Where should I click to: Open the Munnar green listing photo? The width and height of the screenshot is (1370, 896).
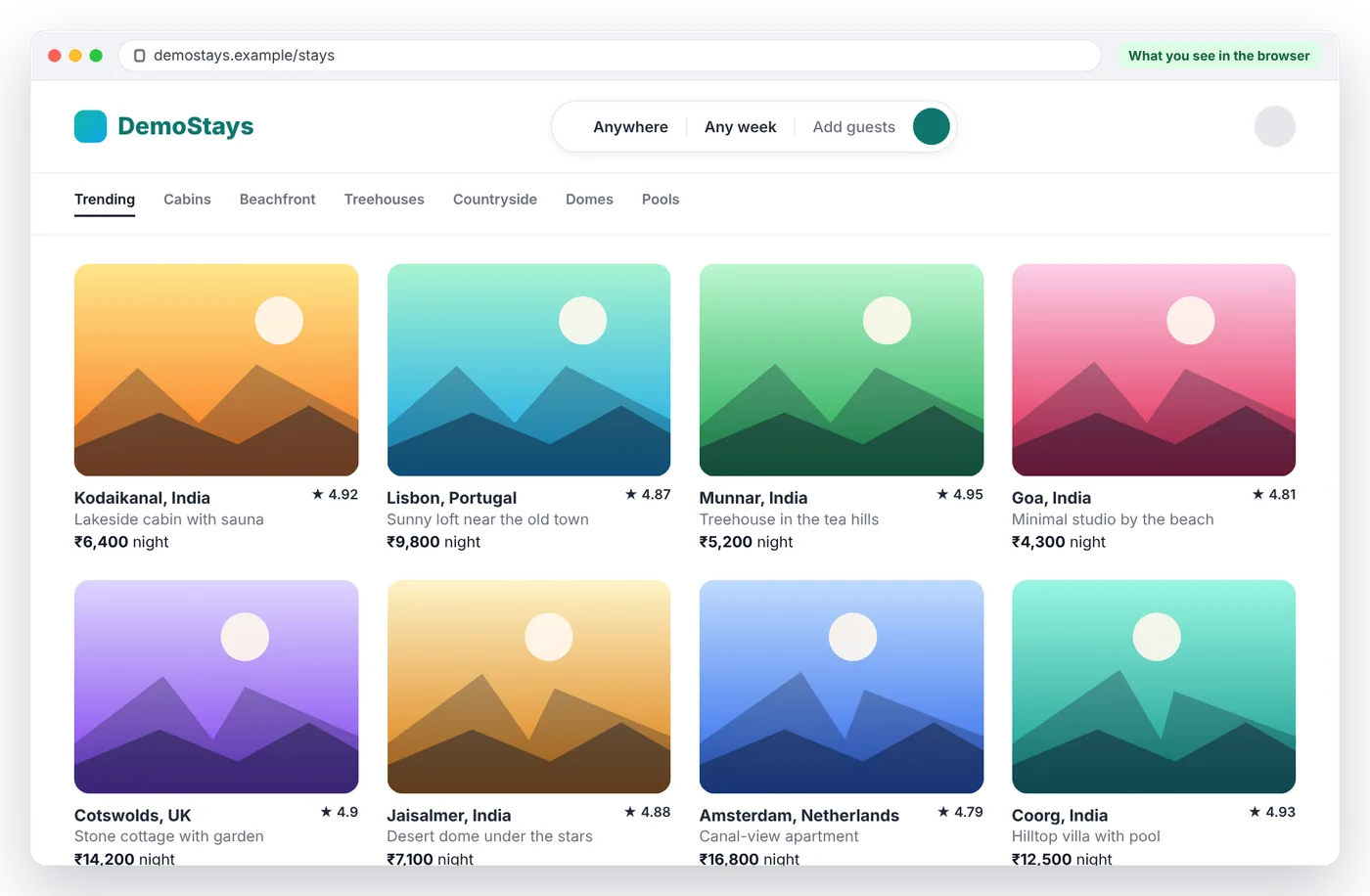tap(842, 370)
